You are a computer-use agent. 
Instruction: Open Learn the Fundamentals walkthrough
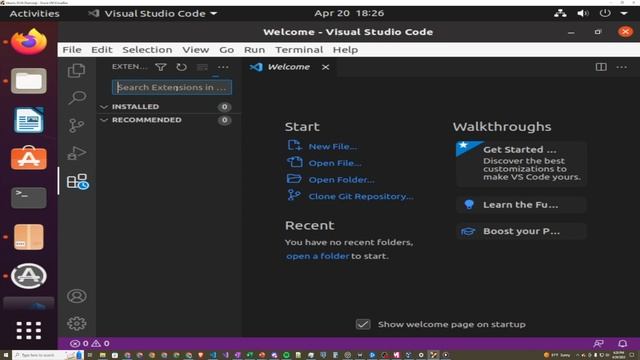pos(521,204)
